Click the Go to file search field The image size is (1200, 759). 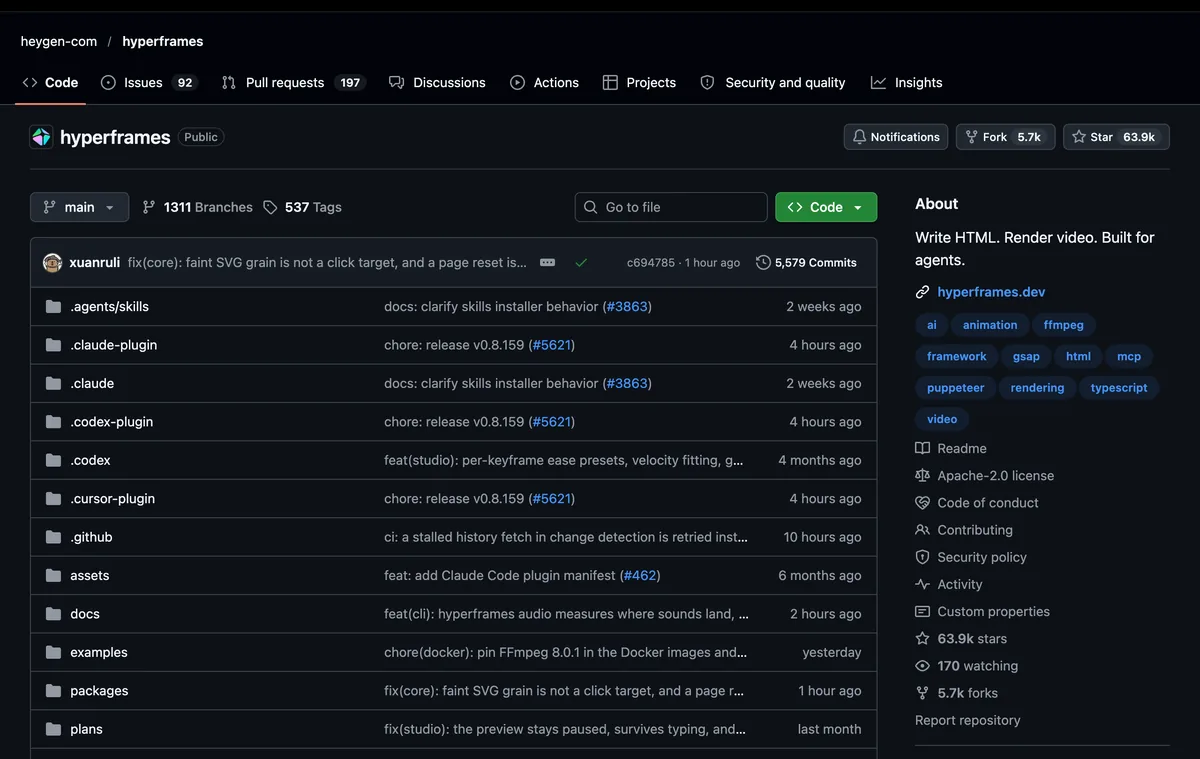click(x=671, y=207)
